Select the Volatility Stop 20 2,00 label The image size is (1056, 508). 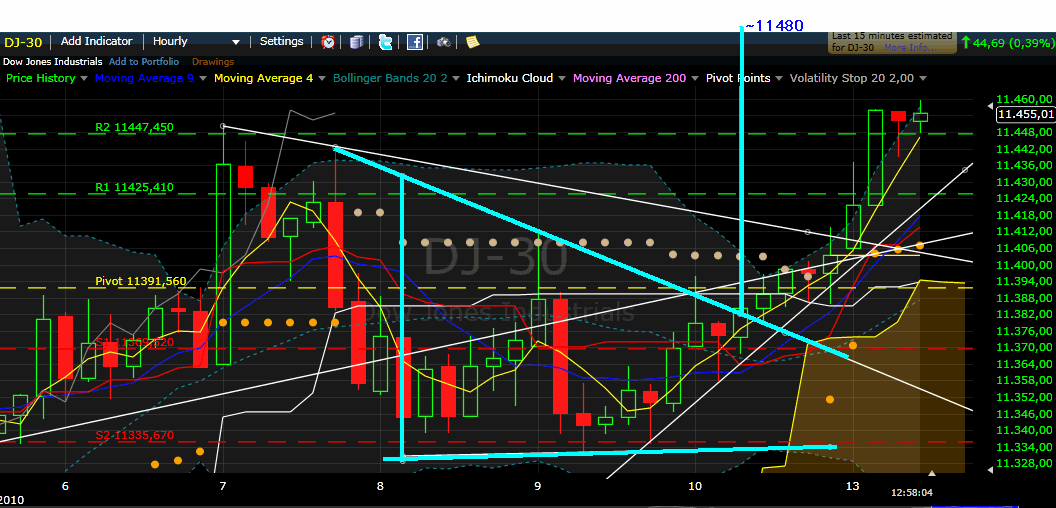pyautogui.click(x=852, y=78)
